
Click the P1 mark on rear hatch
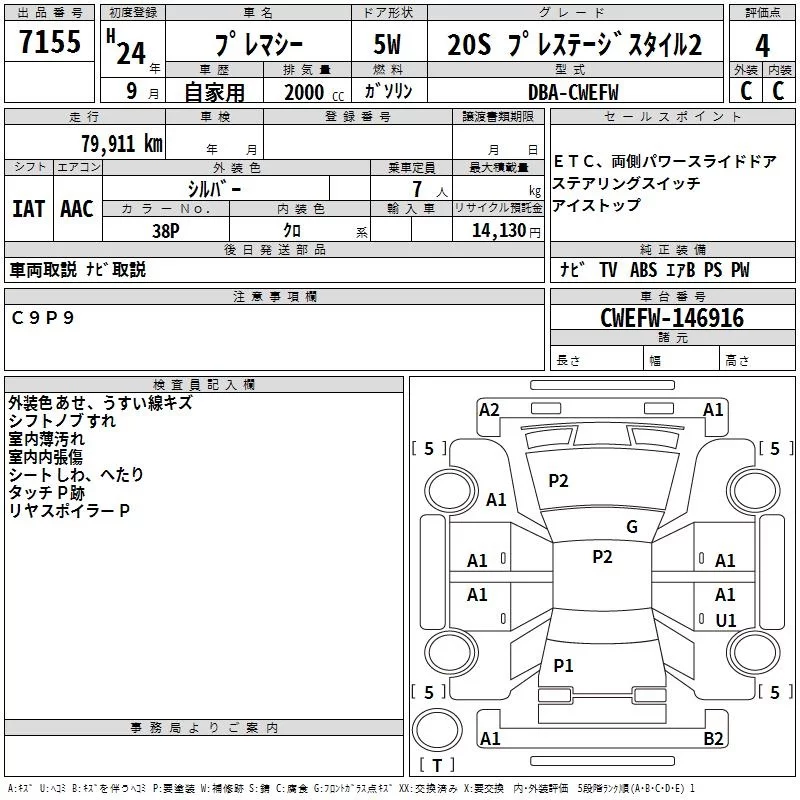(563, 665)
